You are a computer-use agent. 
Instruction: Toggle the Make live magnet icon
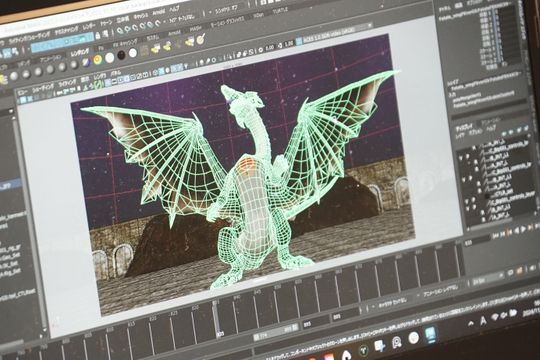pos(158,23)
